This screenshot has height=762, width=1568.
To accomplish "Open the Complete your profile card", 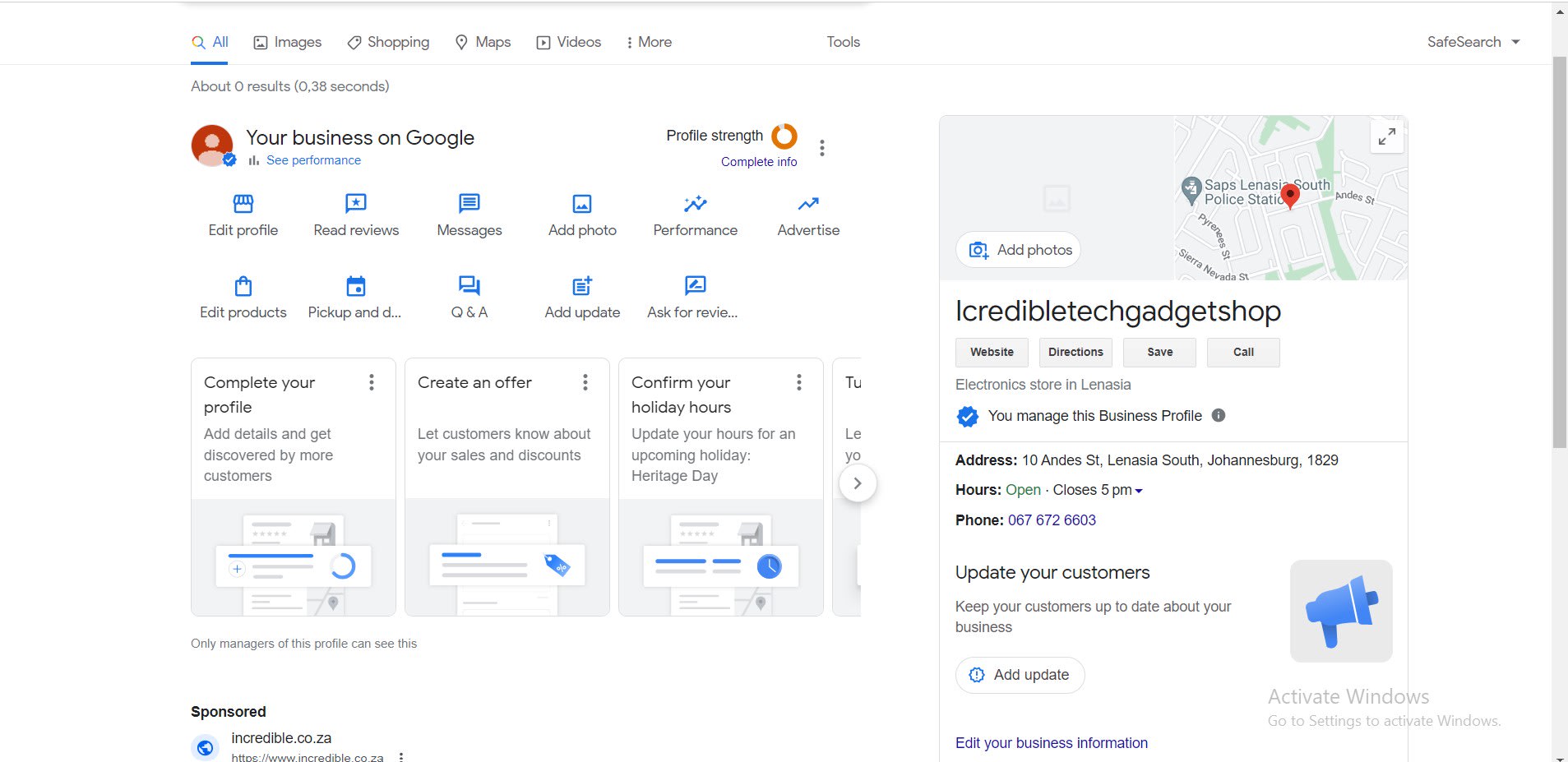I will pyautogui.click(x=294, y=487).
